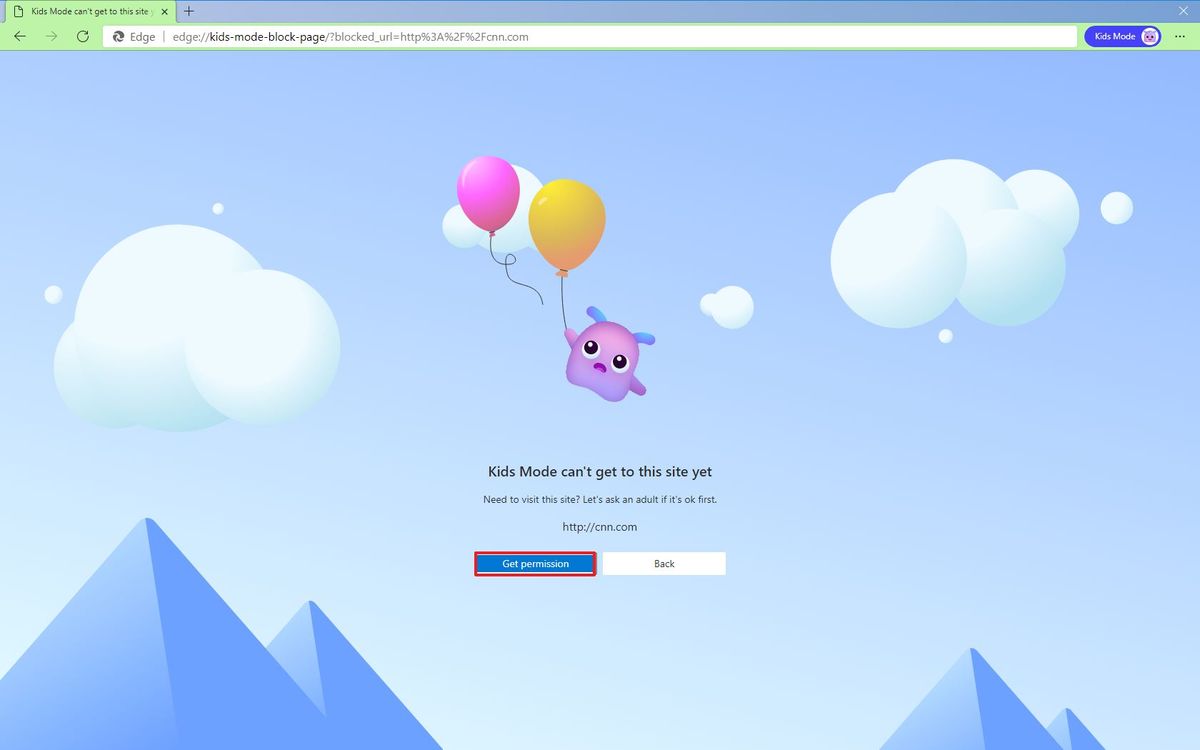This screenshot has height=750, width=1200.
Task: Click the character avatar inside the Kids Mode badge
Action: click(1150, 36)
